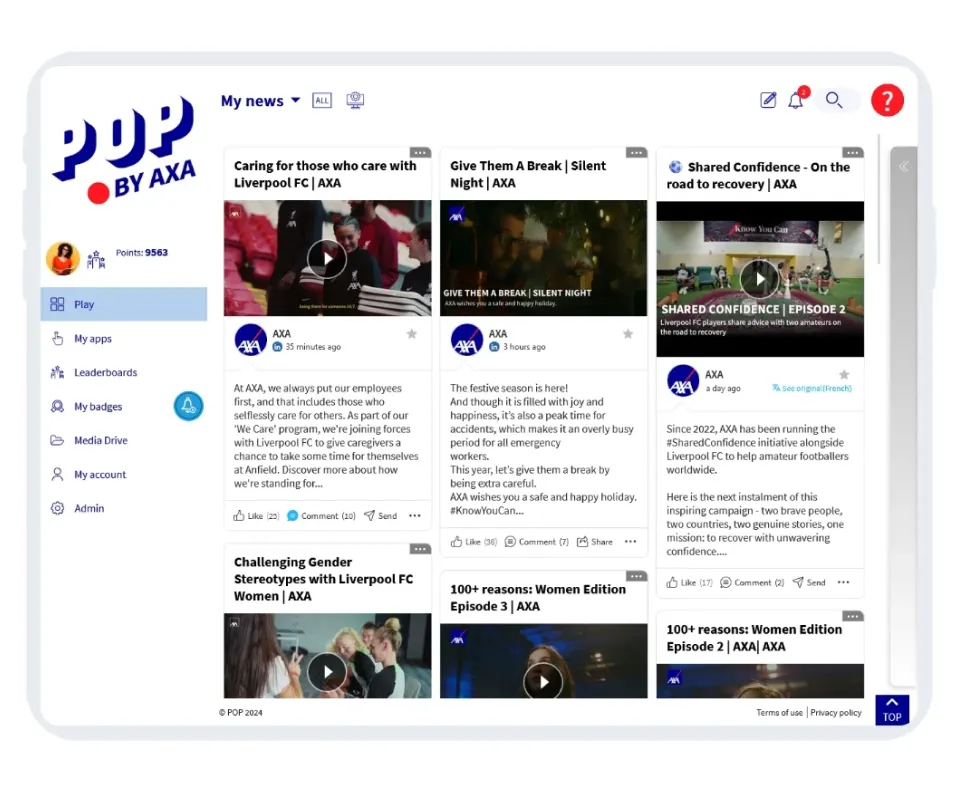Open help with red question mark
Viewport: 960px width, 788px height.
click(887, 100)
